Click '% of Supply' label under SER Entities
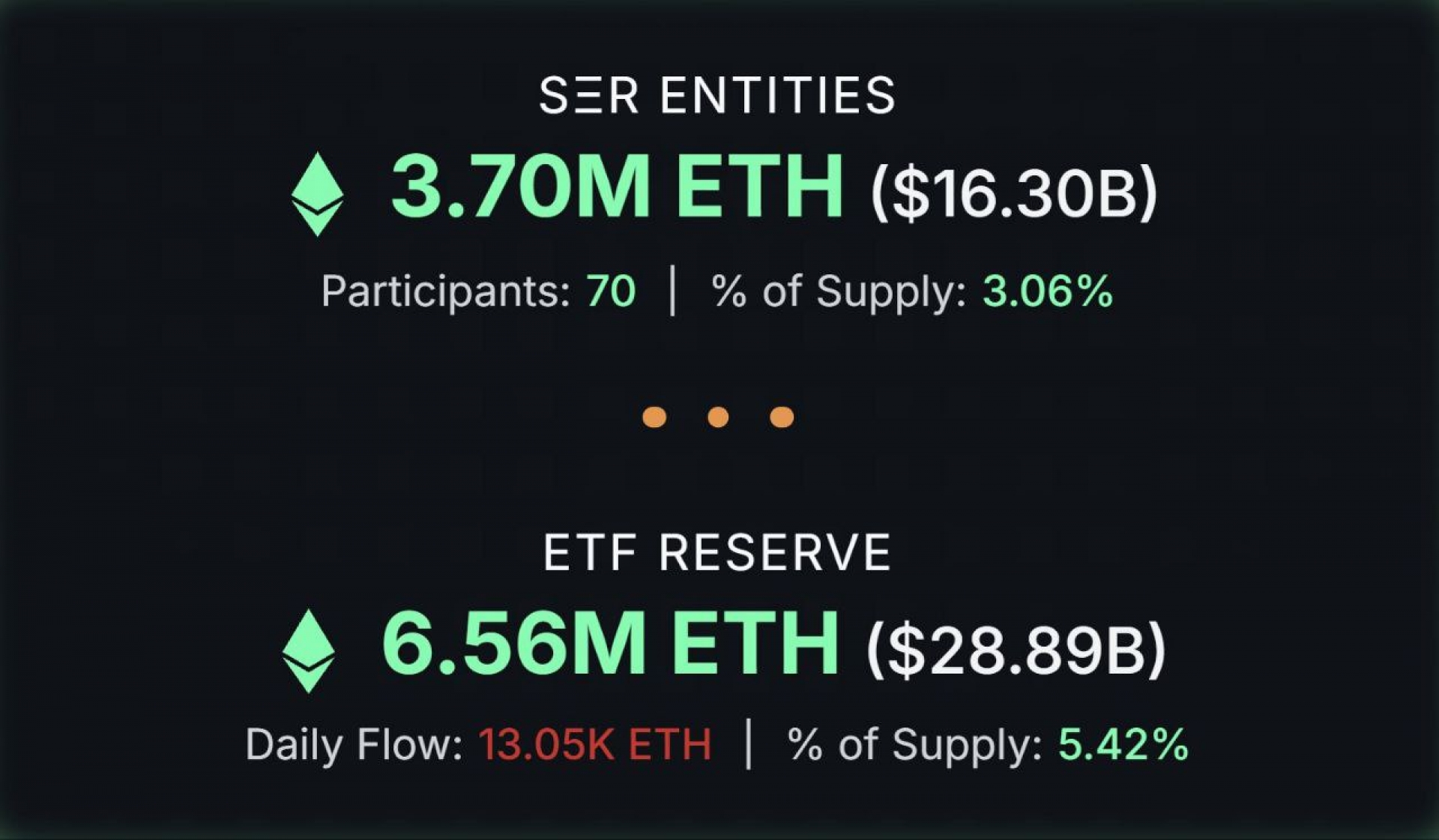Screen dimensions: 1439x840 [839, 291]
